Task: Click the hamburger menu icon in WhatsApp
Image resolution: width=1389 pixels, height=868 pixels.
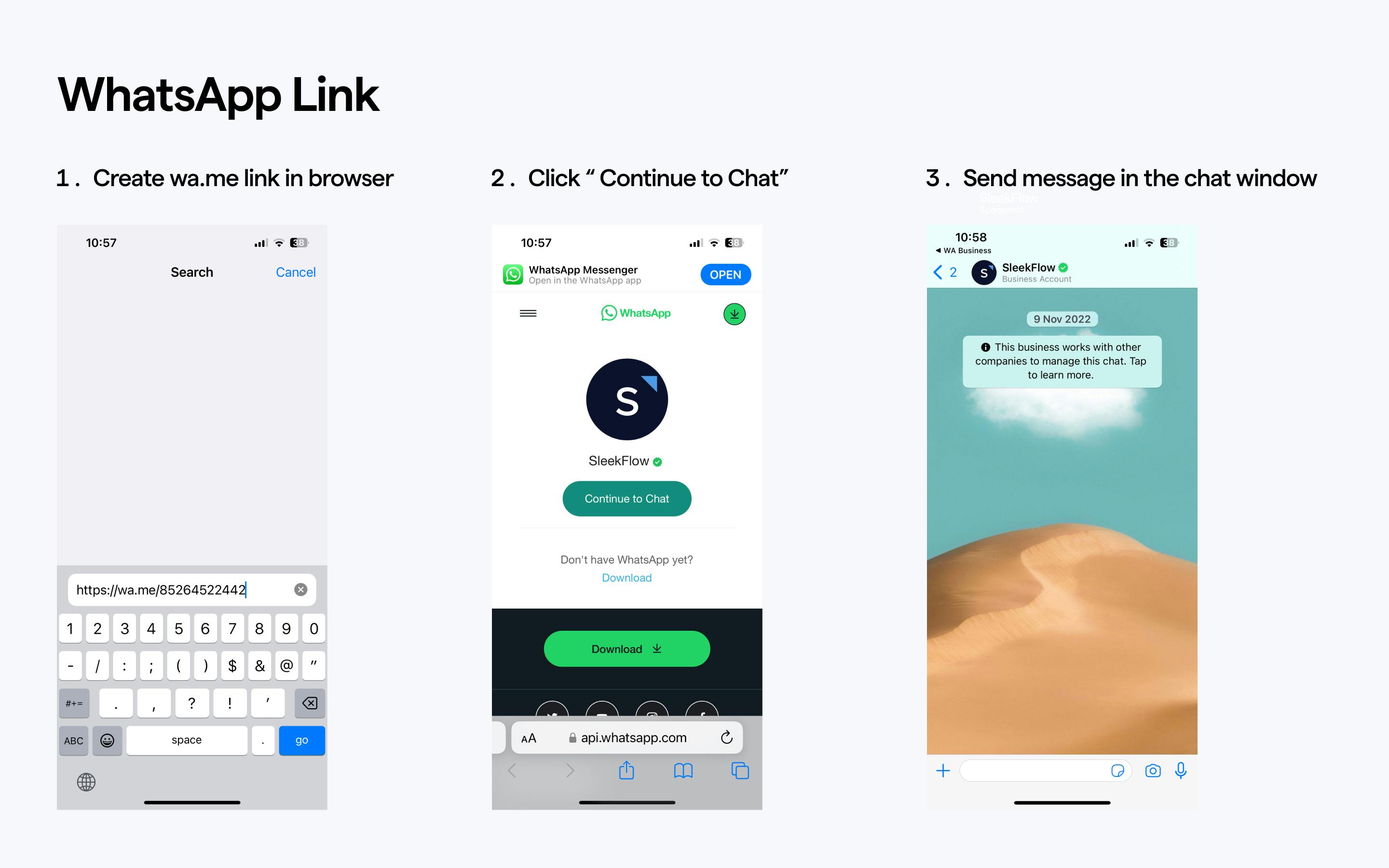Action: point(527,313)
